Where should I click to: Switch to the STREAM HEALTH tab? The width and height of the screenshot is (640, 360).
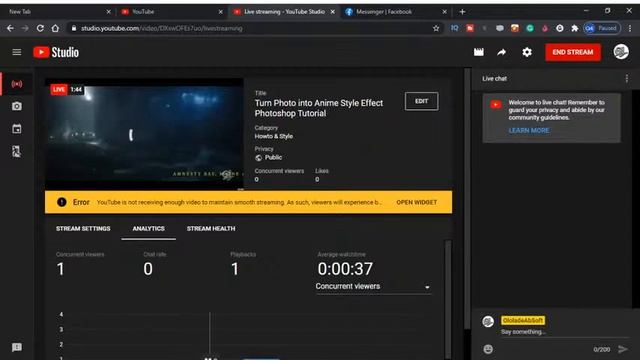(211, 229)
